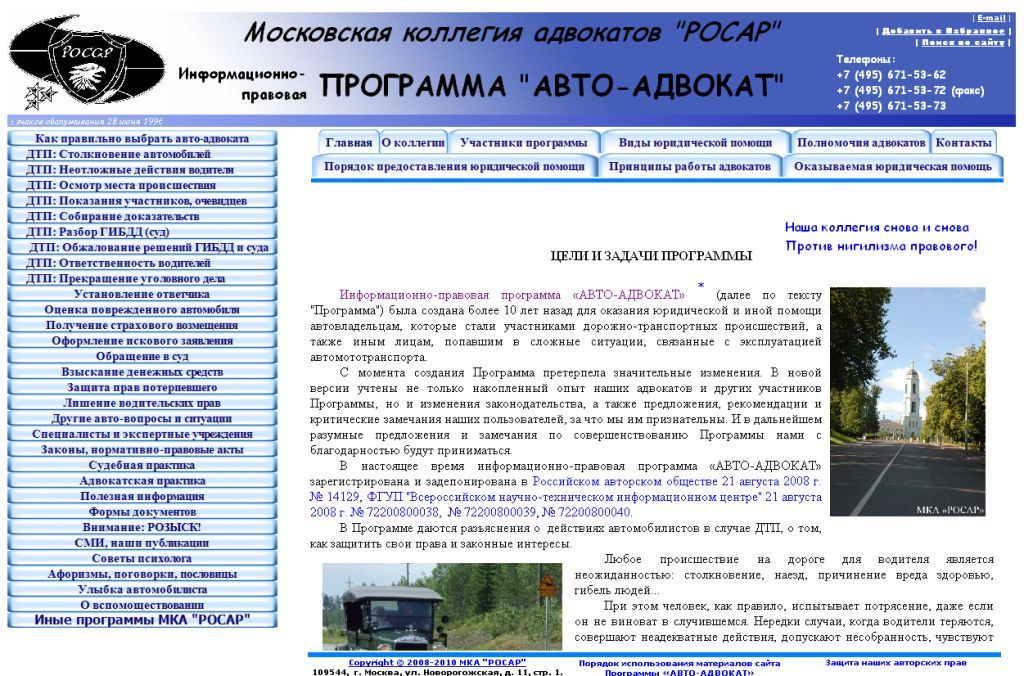This screenshot has height=676, width=1024.
Task: Open Российском авторском обществе registration link
Action: [677, 482]
